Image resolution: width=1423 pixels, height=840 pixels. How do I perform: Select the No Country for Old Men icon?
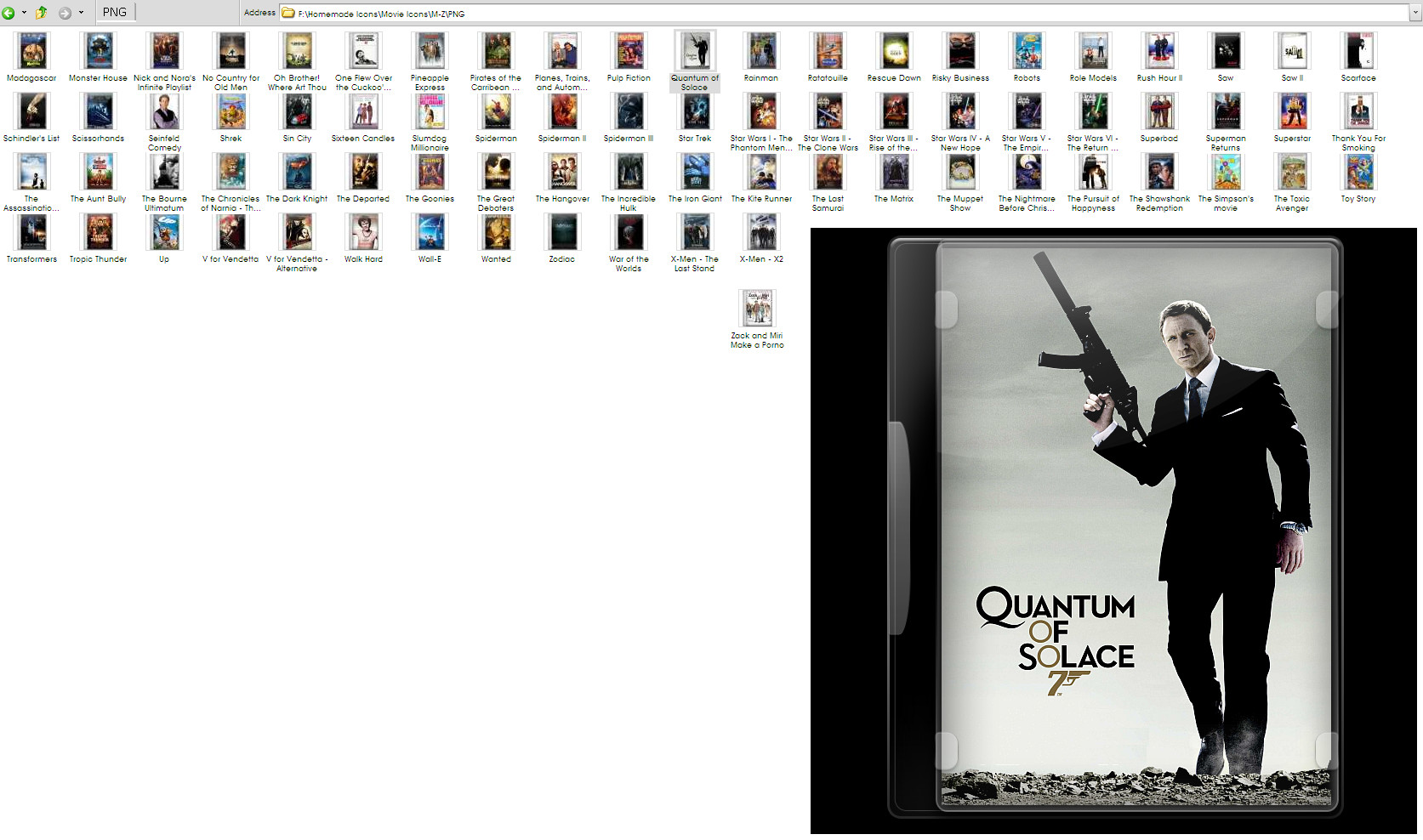[231, 51]
